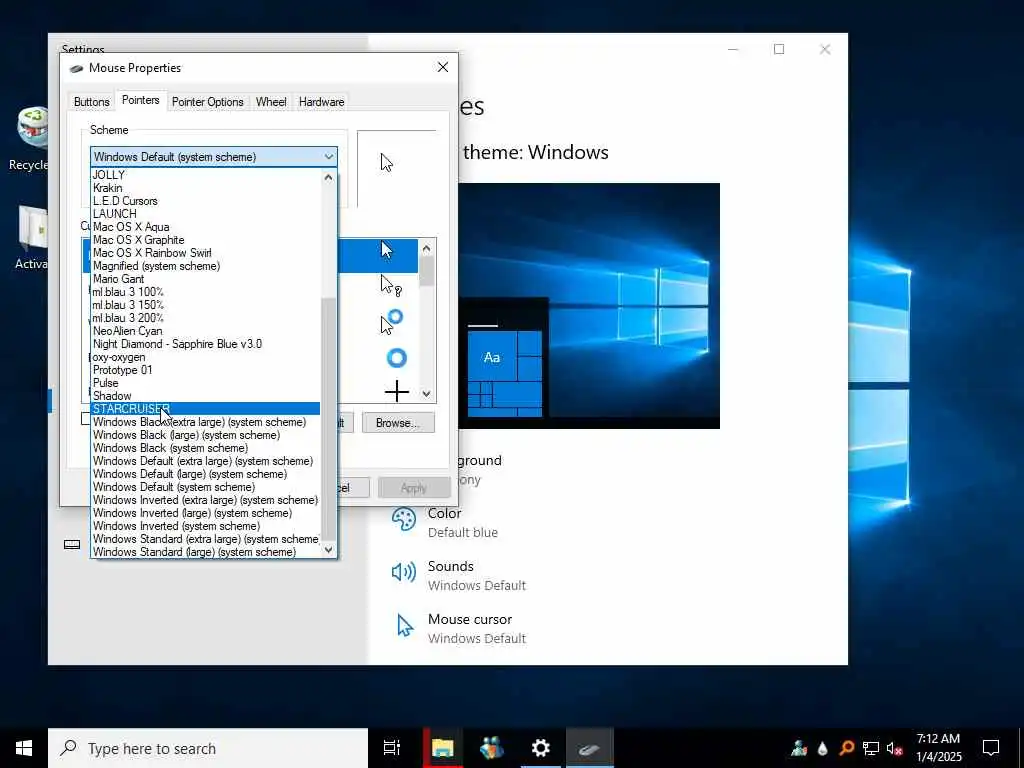Select the Help Select cursor icon
Screen dimensions: 1024x768
391,285
